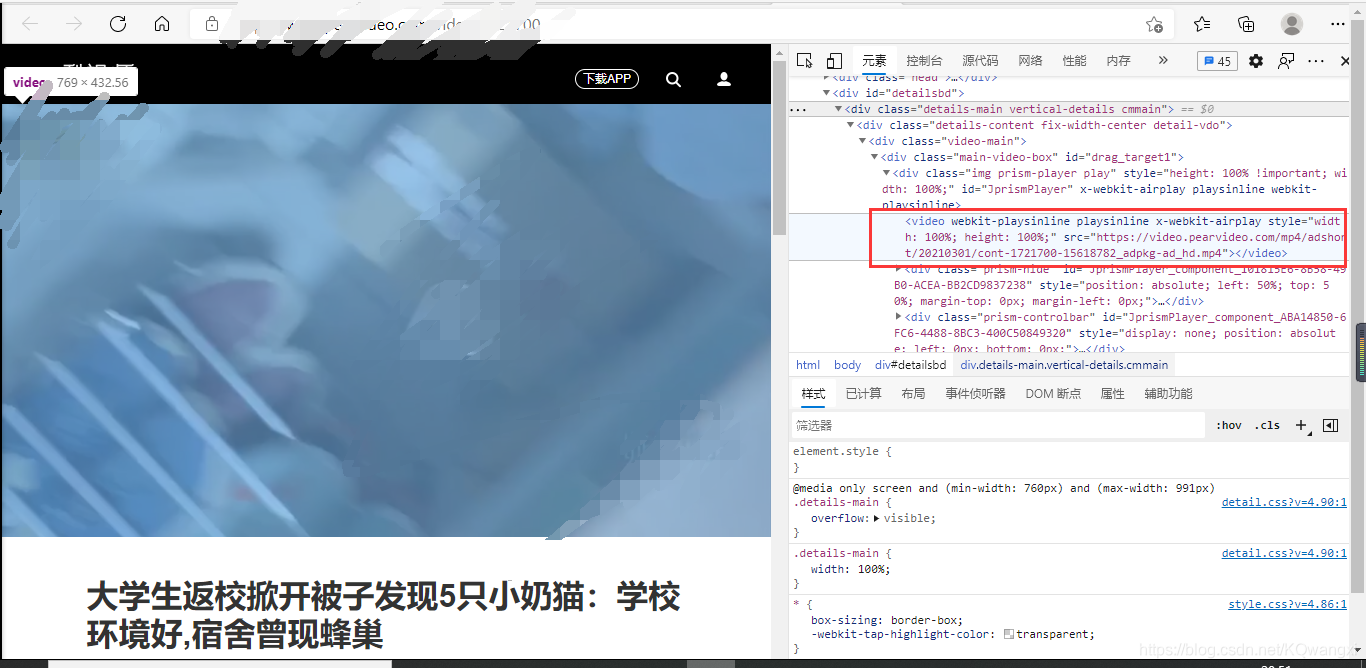The image size is (1366, 668).
Task: Select the video element line in DOM tree
Action: pos(1068,237)
